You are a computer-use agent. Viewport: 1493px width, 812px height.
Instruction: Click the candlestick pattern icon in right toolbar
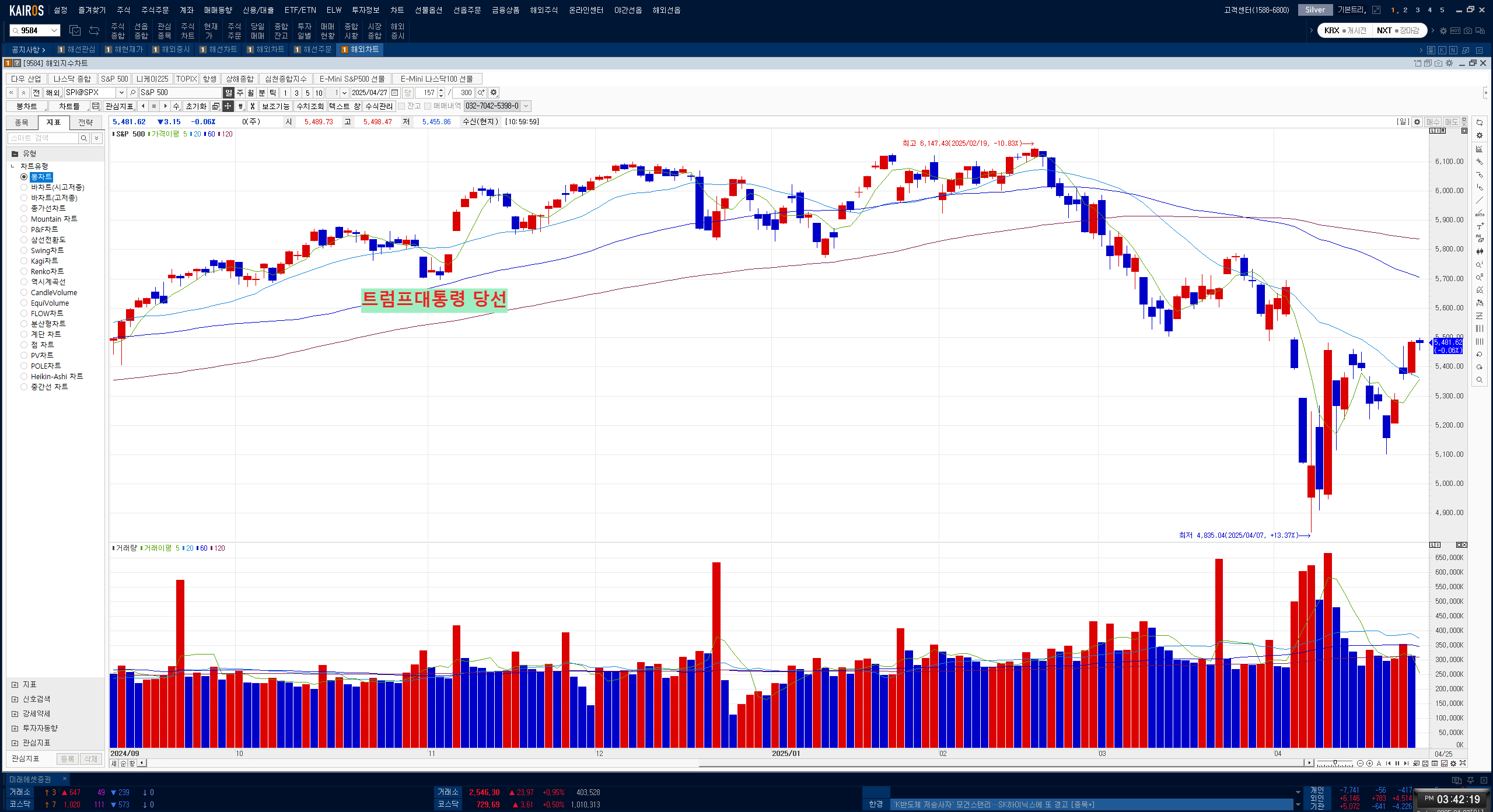[x=1479, y=251]
